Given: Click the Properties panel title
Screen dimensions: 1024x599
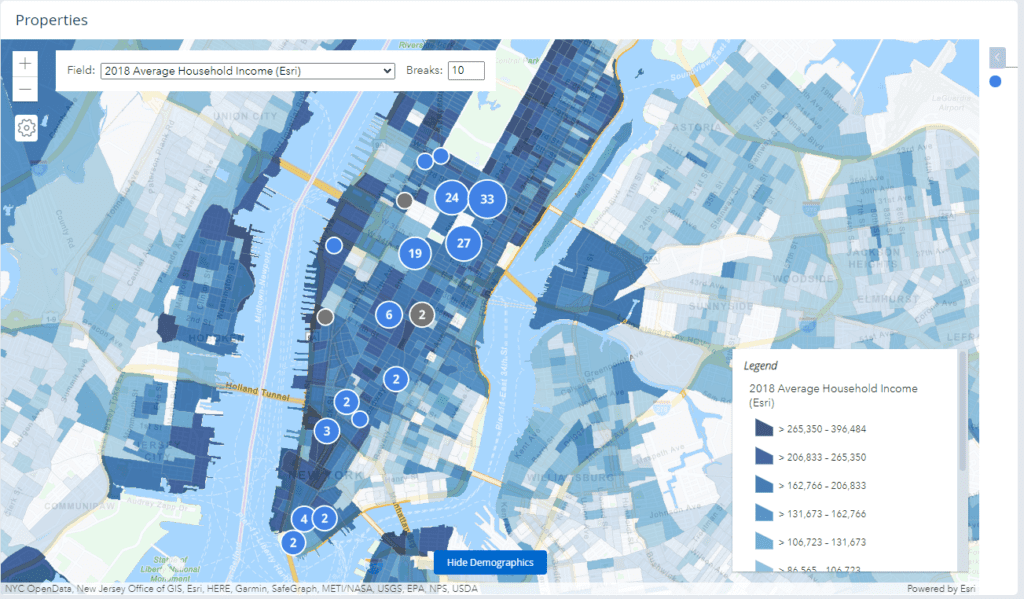Looking at the screenshot, I should pos(51,19).
